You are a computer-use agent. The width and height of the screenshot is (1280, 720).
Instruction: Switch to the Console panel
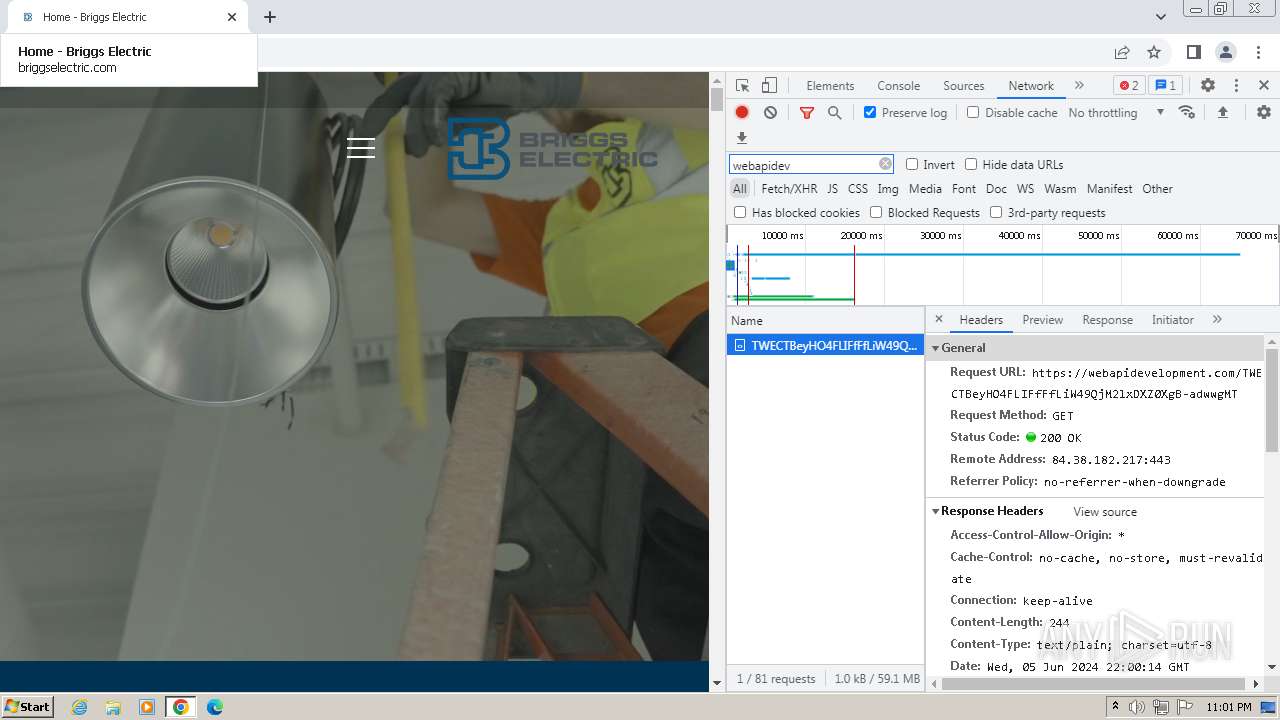point(898,86)
